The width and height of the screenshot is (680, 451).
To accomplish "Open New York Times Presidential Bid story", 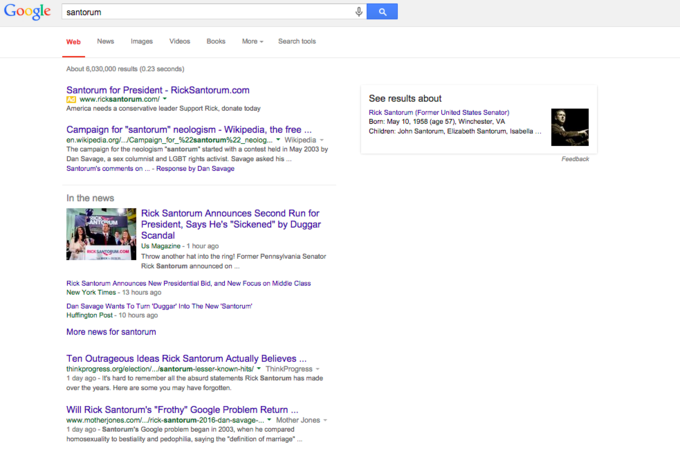I will (x=189, y=283).
